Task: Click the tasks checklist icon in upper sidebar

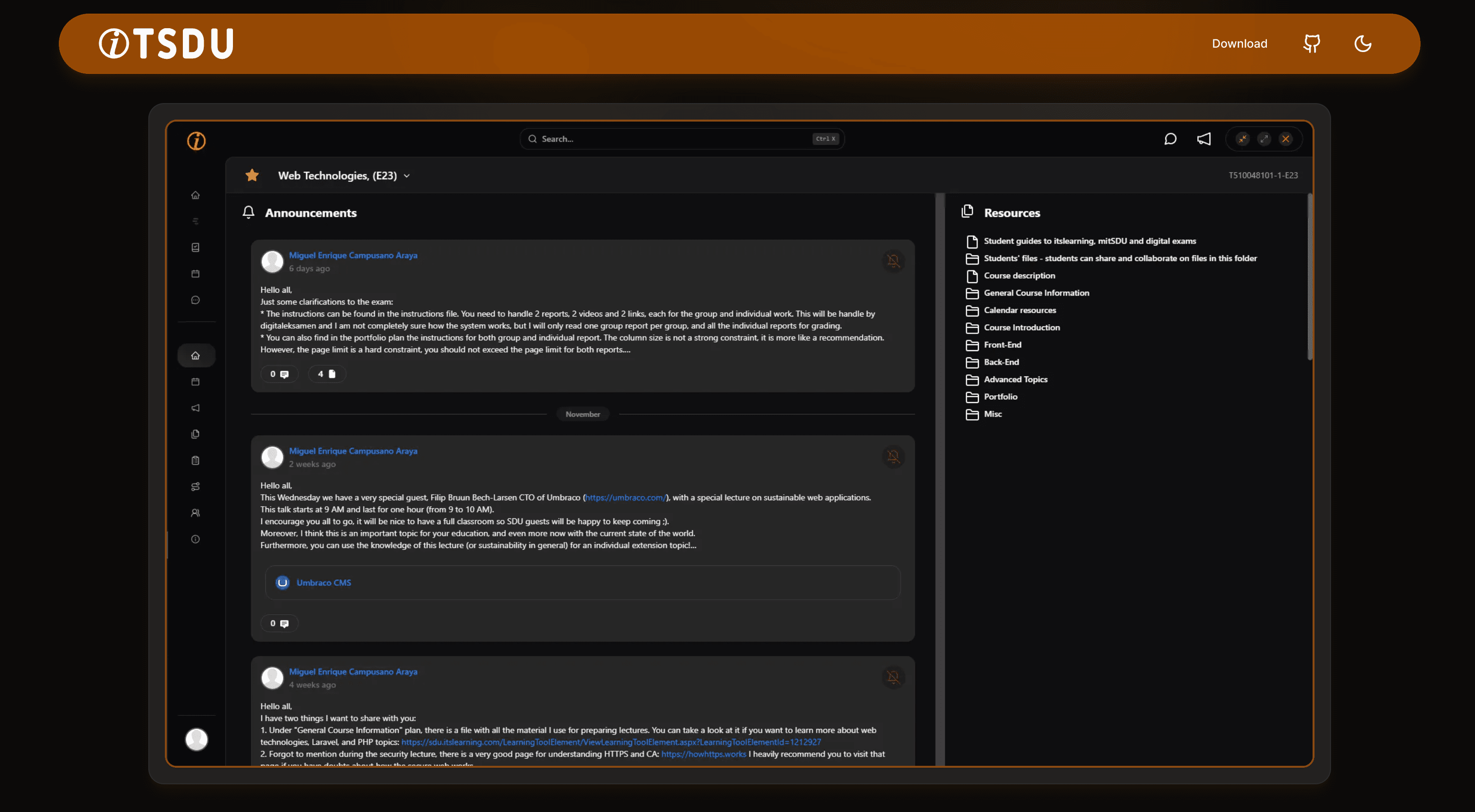Action: pyautogui.click(x=195, y=247)
